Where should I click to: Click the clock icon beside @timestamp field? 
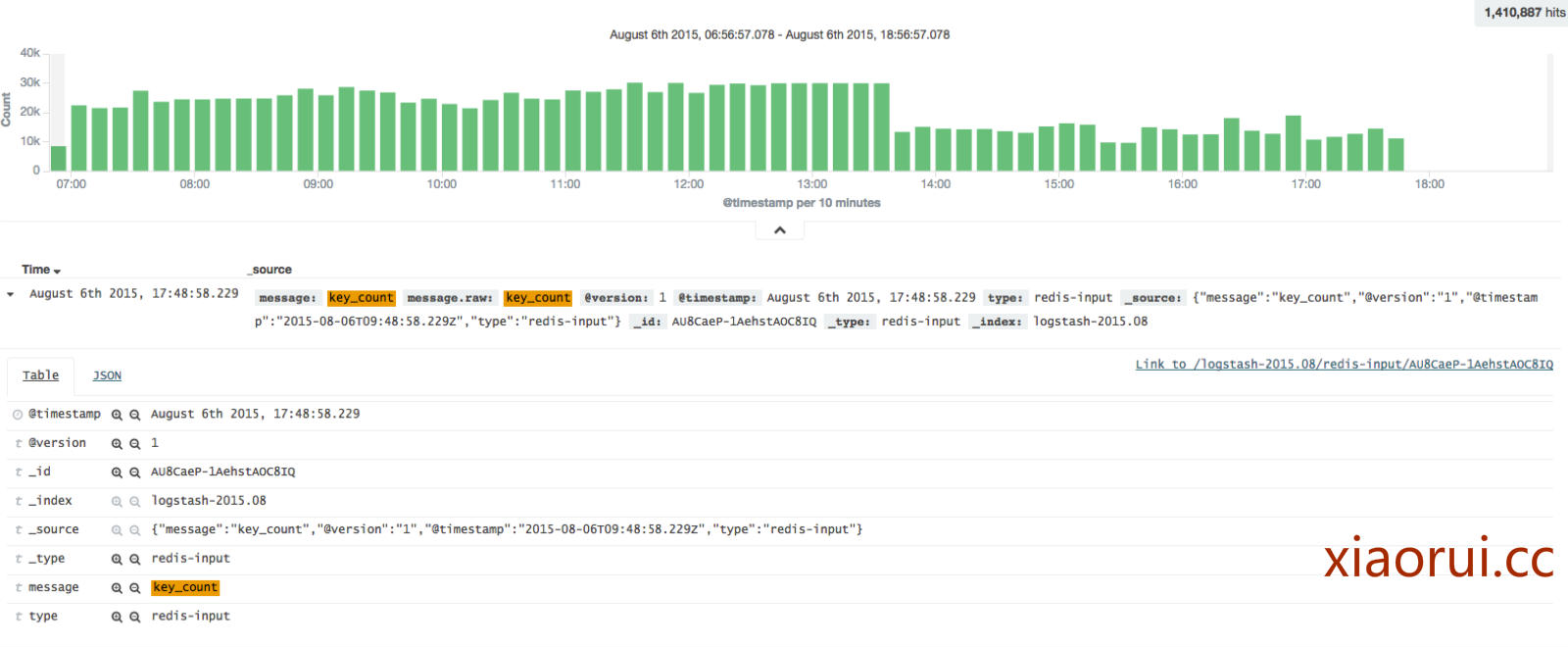point(18,415)
